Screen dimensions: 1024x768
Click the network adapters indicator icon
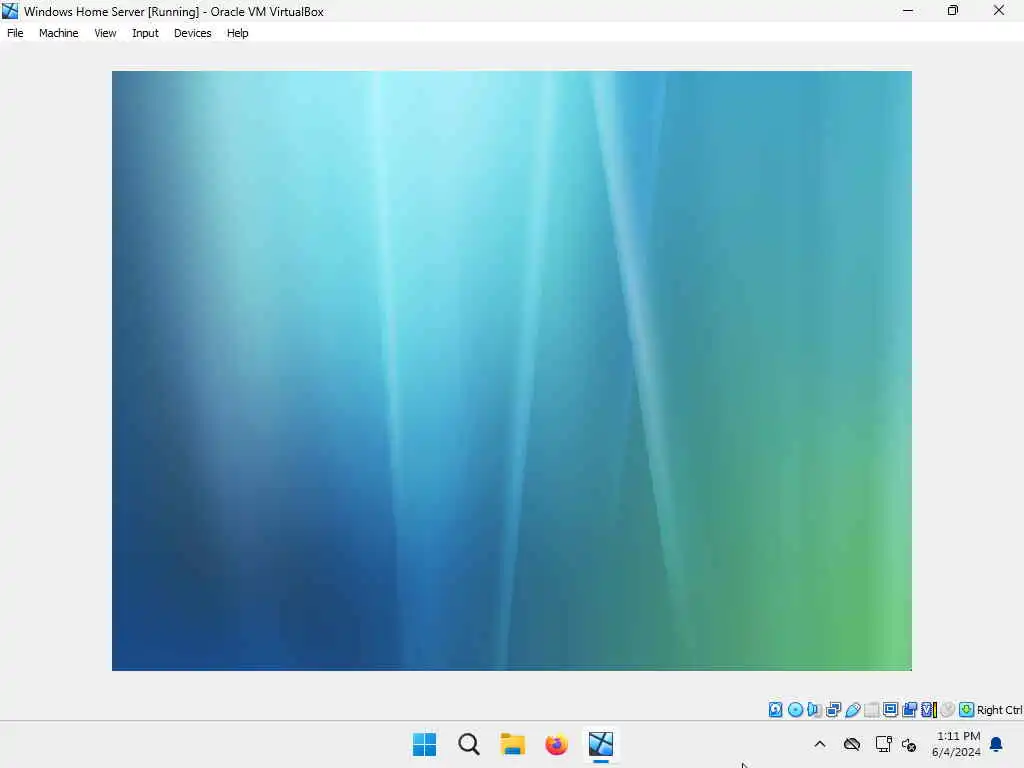tap(833, 709)
